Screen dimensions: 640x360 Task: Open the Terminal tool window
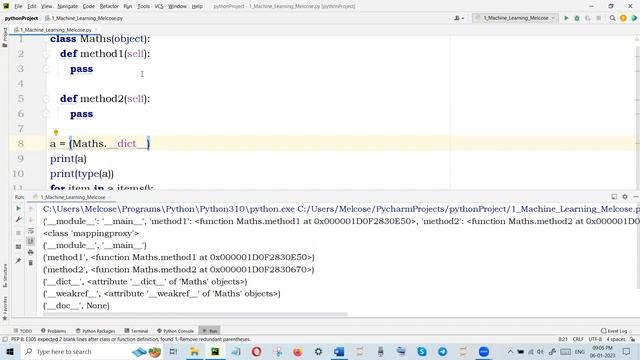coord(136,331)
